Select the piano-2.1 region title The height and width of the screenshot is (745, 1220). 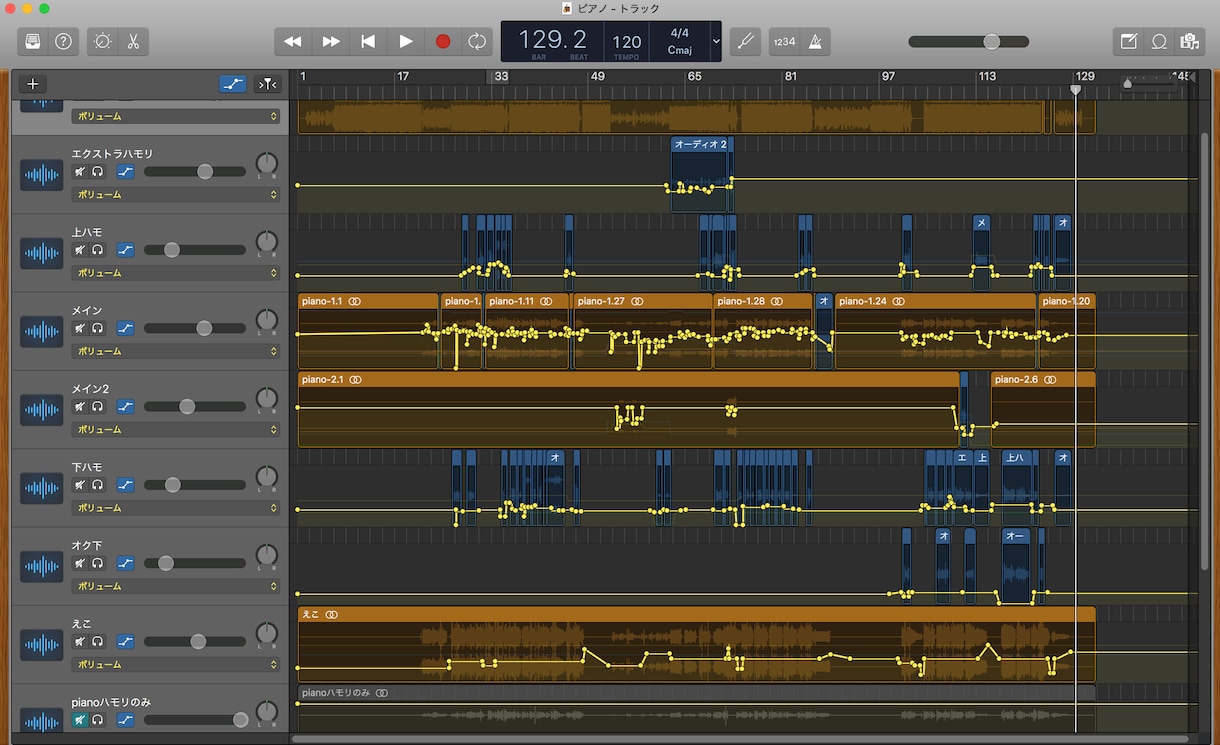tap(322, 380)
